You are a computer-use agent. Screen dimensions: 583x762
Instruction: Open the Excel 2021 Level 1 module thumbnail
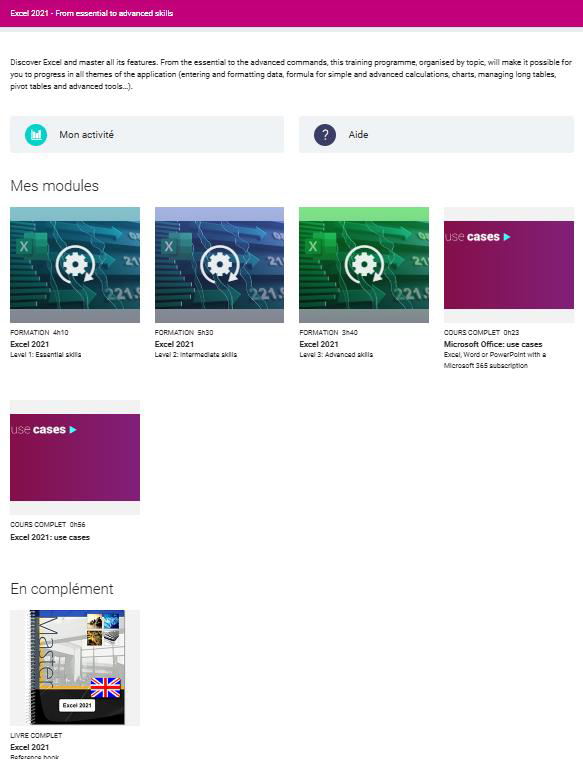pos(75,265)
